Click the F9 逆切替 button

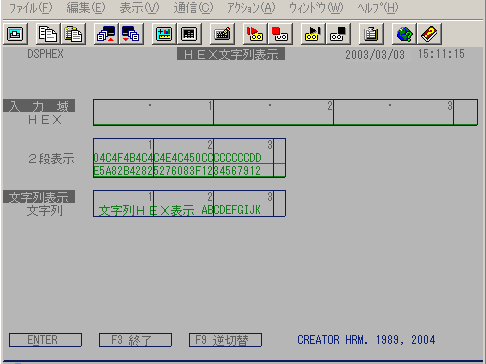tap(225, 340)
